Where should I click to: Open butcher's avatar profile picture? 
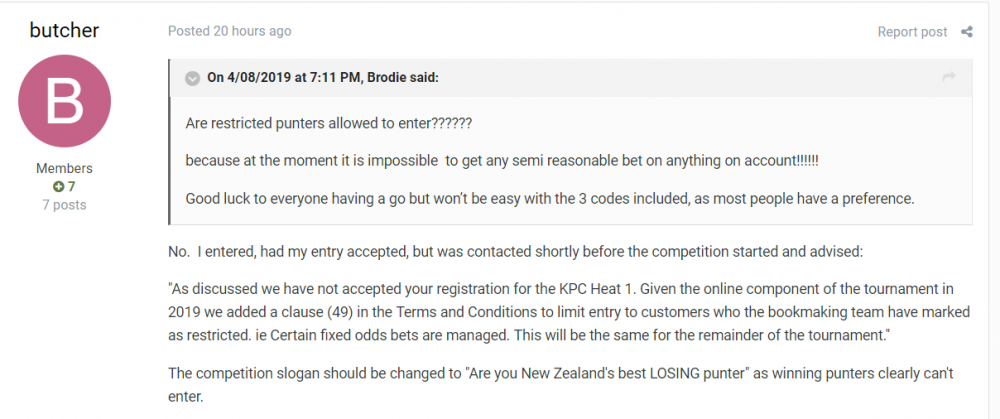point(64,101)
